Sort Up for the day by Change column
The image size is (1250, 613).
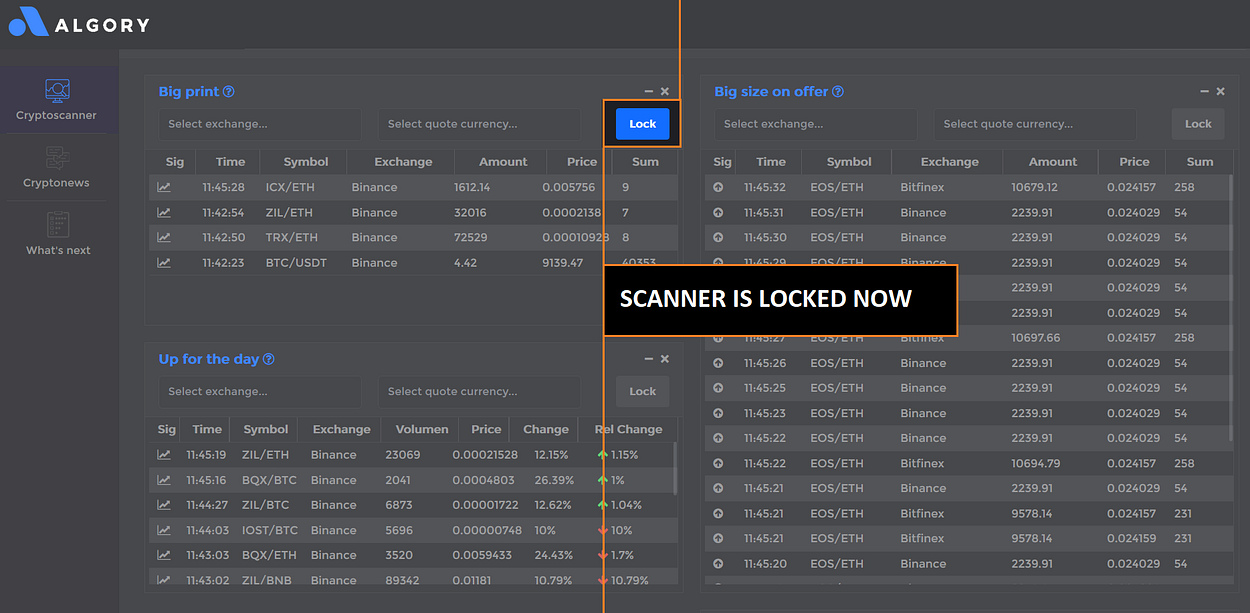pos(546,429)
